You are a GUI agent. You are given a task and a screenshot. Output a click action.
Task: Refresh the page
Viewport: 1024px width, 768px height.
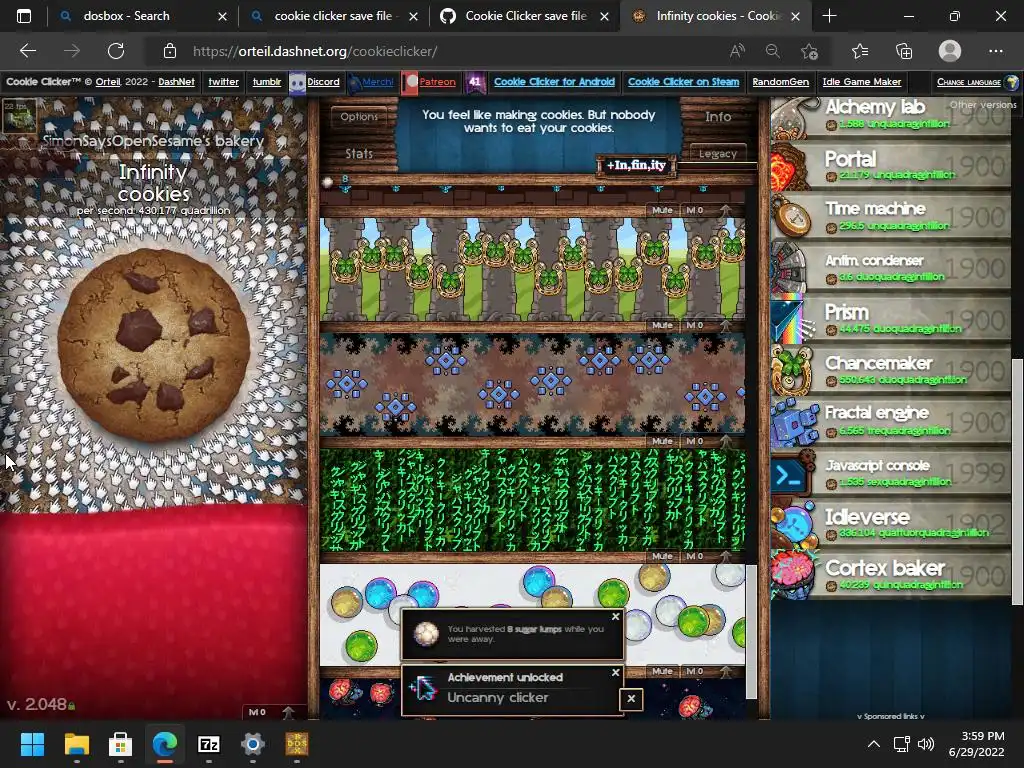(x=116, y=51)
